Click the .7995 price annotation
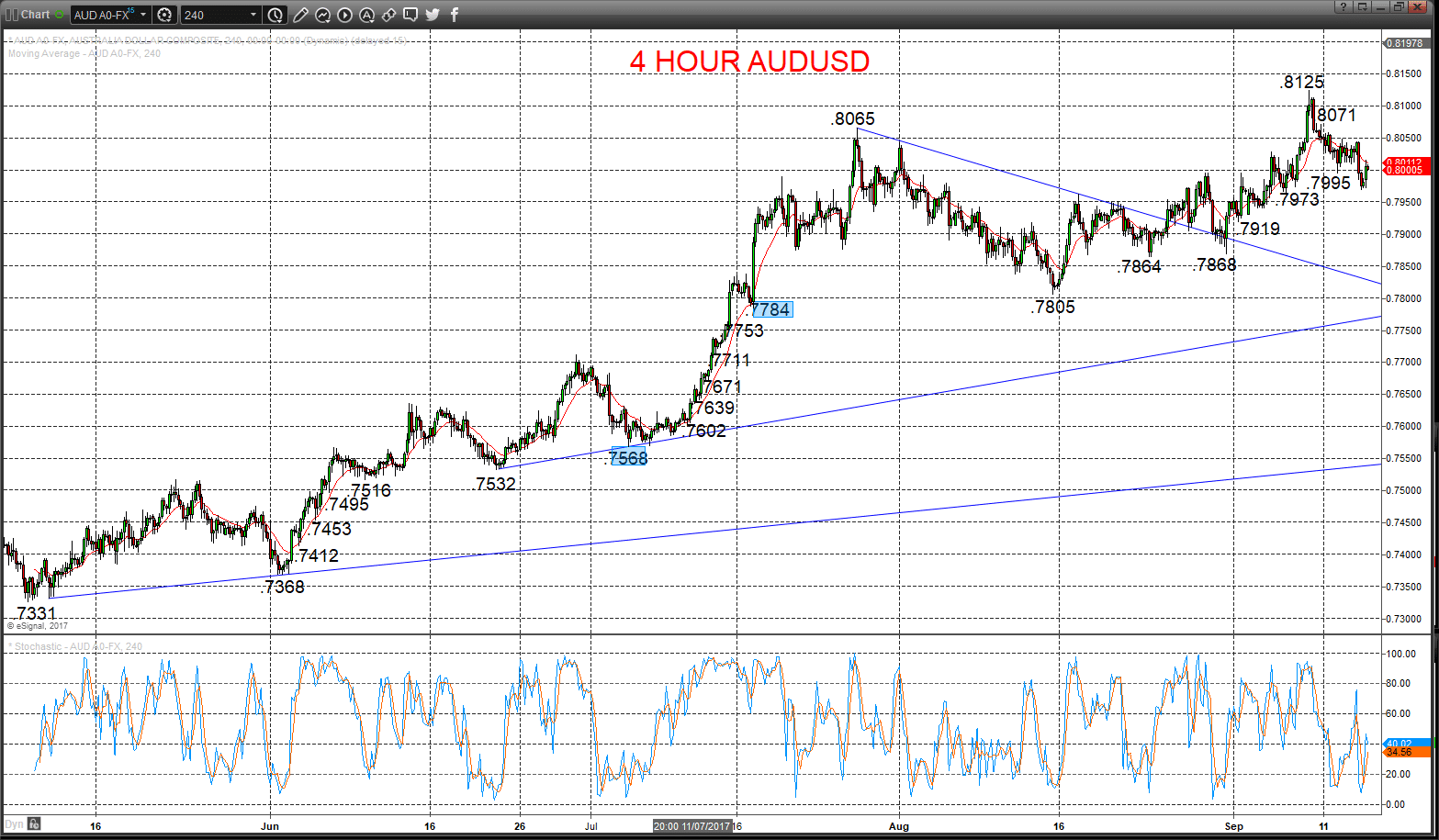This screenshot has height=840, width=1439. pyautogui.click(x=1329, y=183)
